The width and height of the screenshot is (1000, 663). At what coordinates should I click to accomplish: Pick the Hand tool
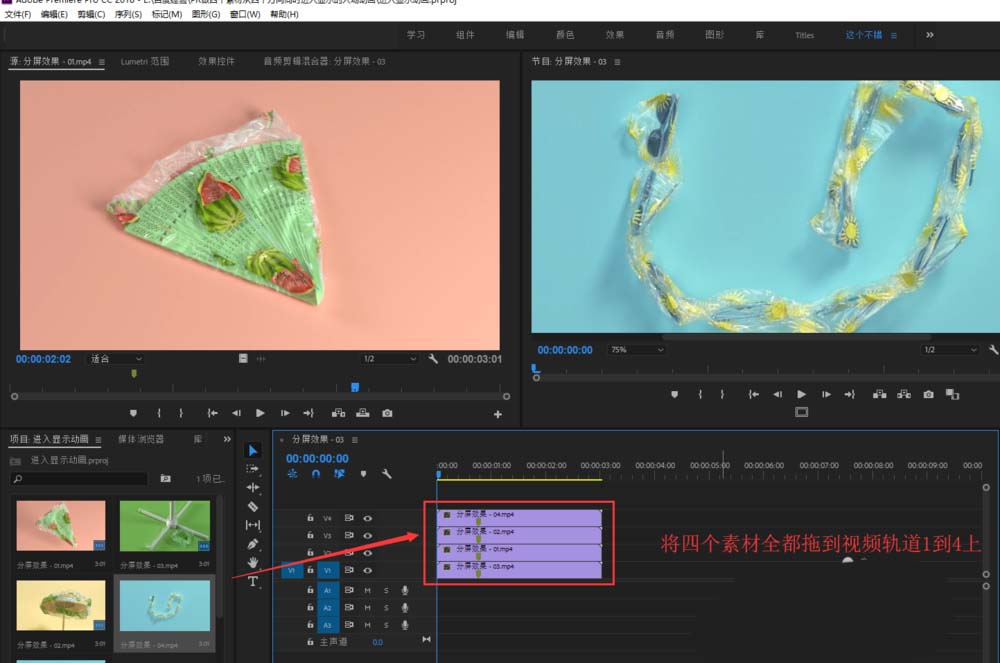tap(253, 563)
